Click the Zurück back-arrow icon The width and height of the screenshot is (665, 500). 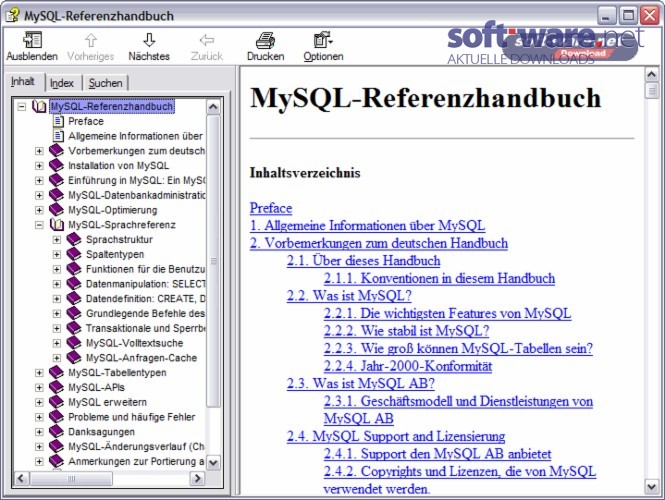207,40
